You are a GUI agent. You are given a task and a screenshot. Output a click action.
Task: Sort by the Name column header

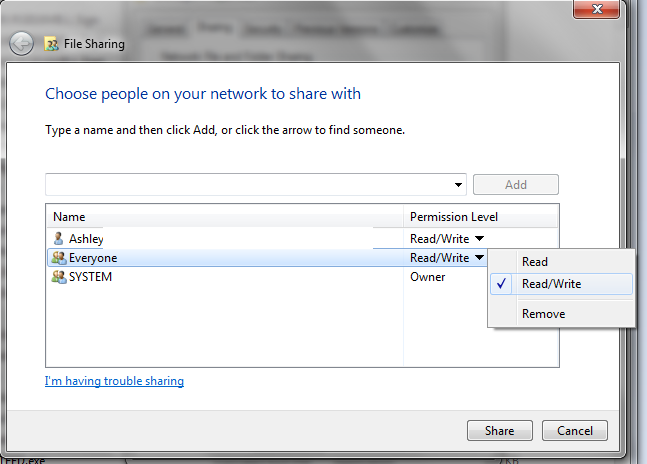pyautogui.click(x=70, y=217)
